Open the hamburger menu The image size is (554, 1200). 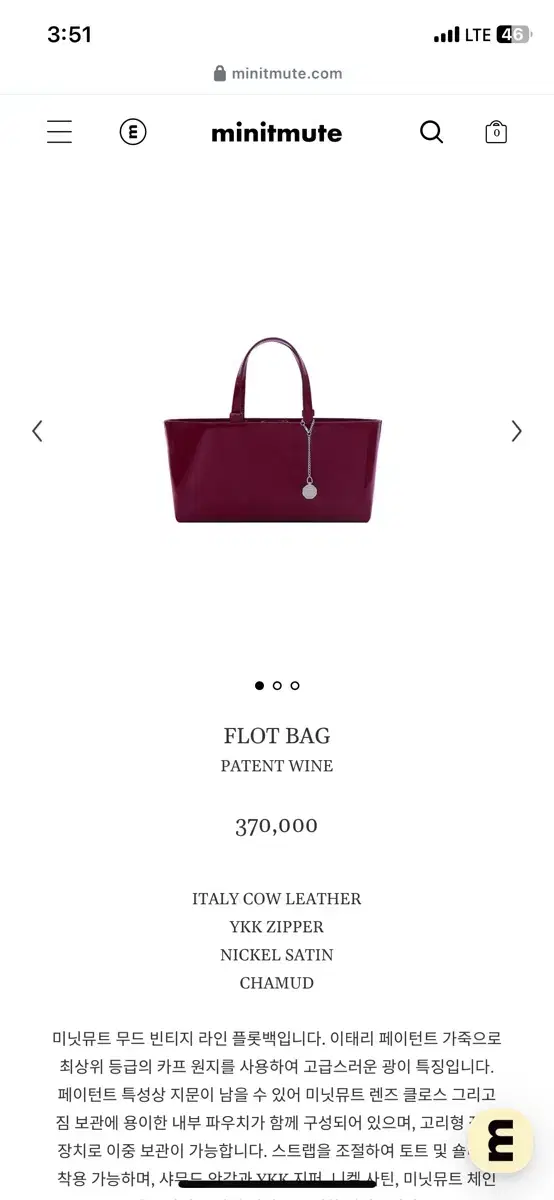[x=59, y=132]
